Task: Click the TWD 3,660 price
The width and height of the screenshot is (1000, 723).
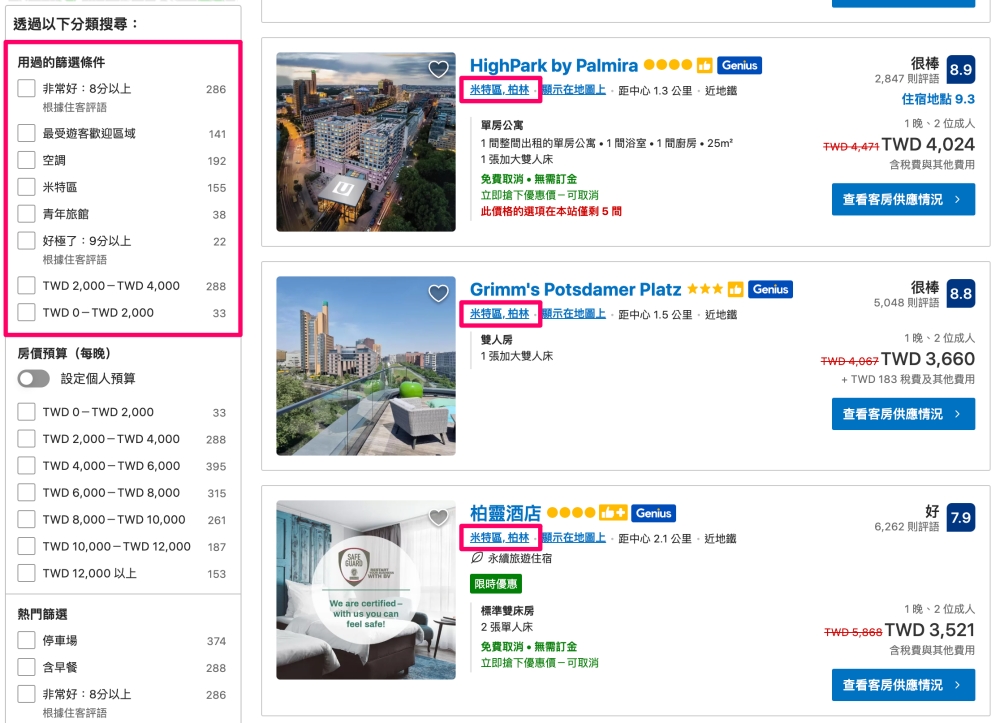Action: [928, 359]
